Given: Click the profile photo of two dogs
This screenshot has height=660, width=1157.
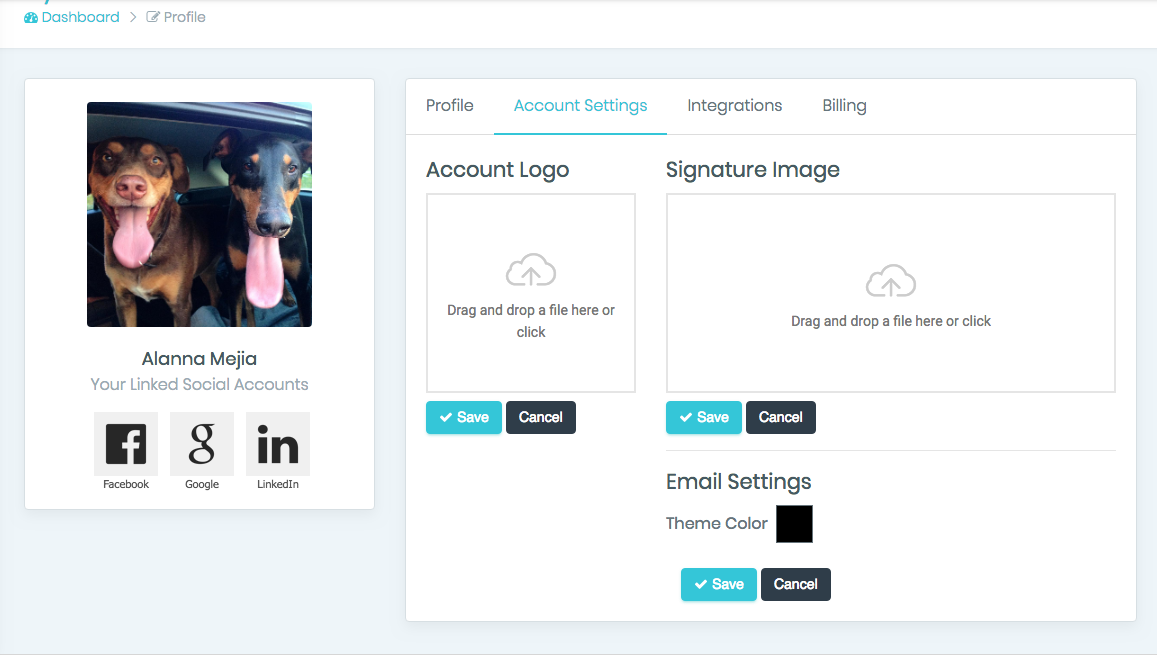Looking at the screenshot, I should pyautogui.click(x=199, y=214).
